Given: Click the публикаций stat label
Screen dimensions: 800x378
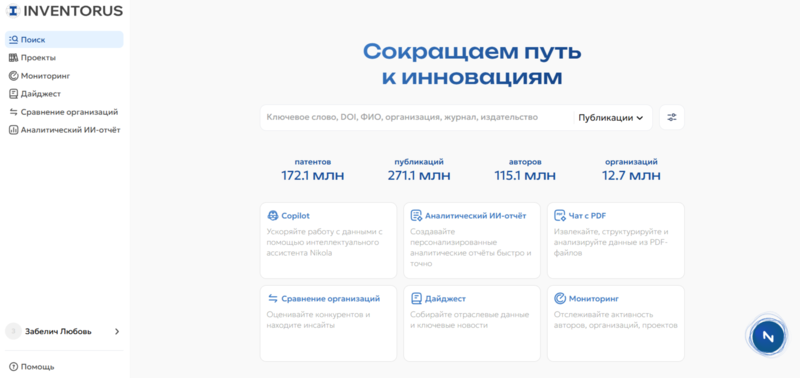Looking at the screenshot, I should click(x=419, y=162).
